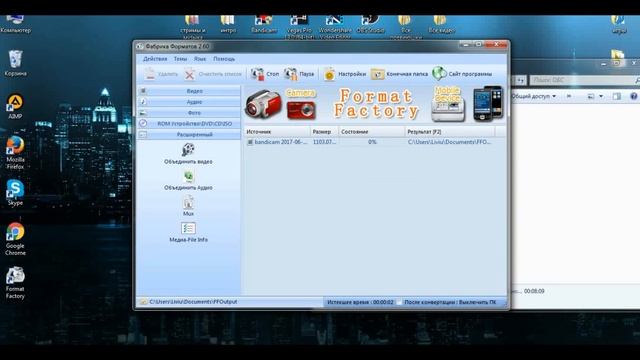Image resolution: width=640 pixels, height=360 pixels.
Task: Expand the Фото category panel
Action: click(x=189, y=113)
